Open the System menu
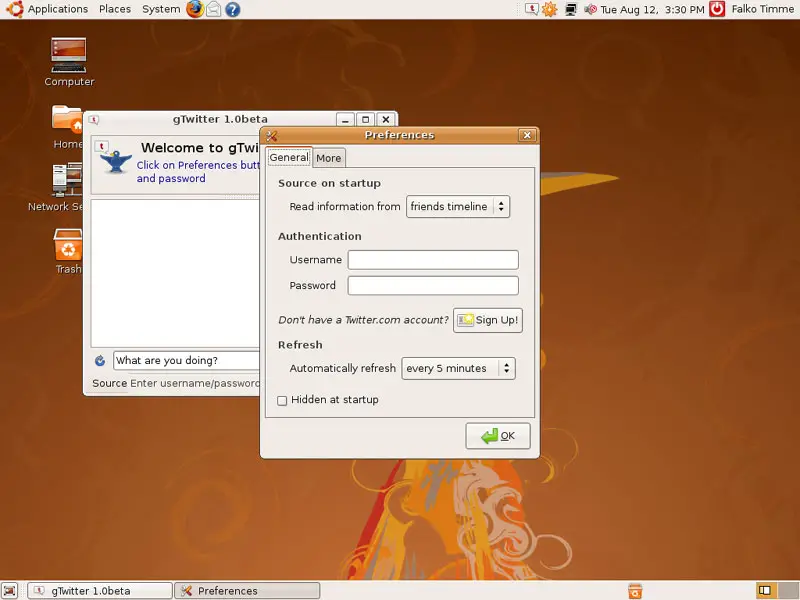The height and width of the screenshot is (600, 800). point(161,9)
